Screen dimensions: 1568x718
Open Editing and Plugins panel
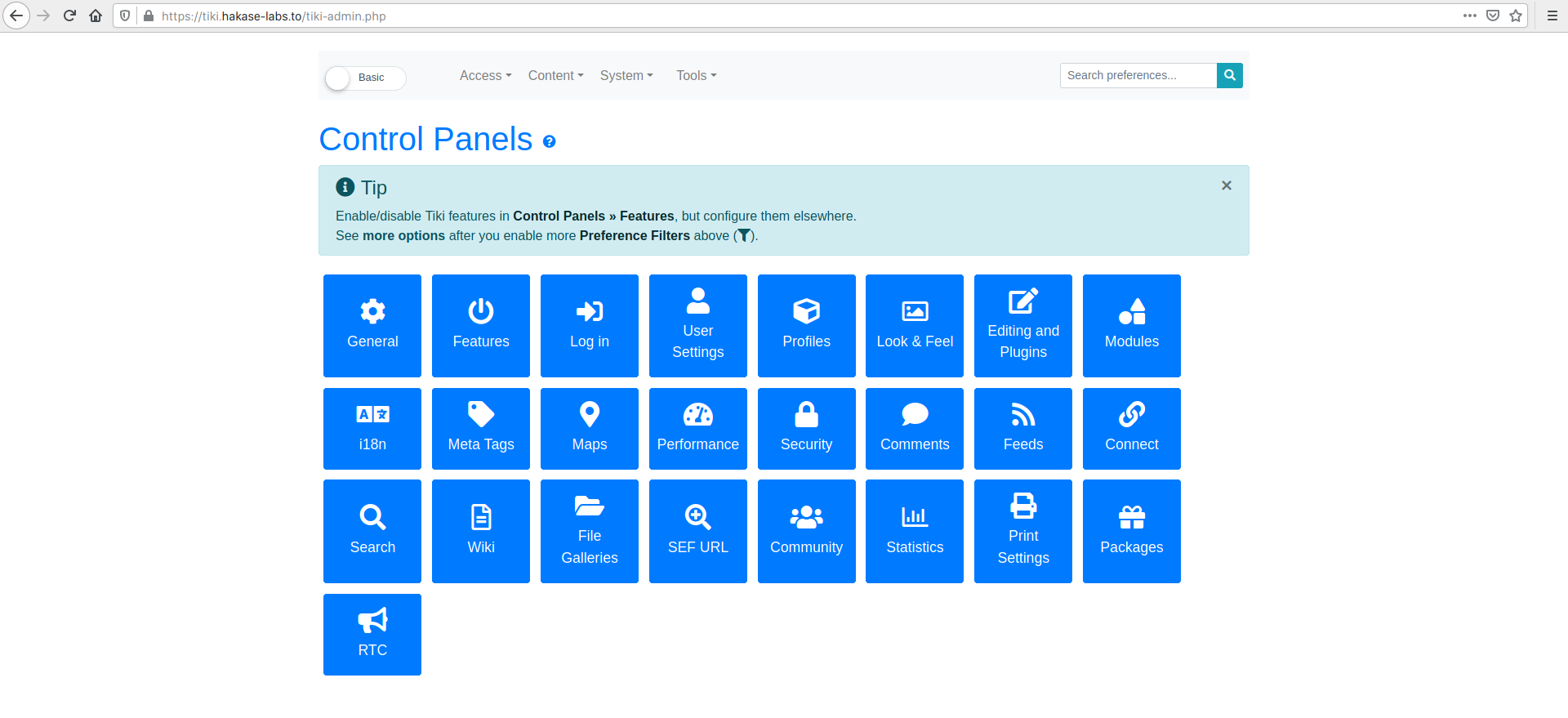click(x=1023, y=325)
